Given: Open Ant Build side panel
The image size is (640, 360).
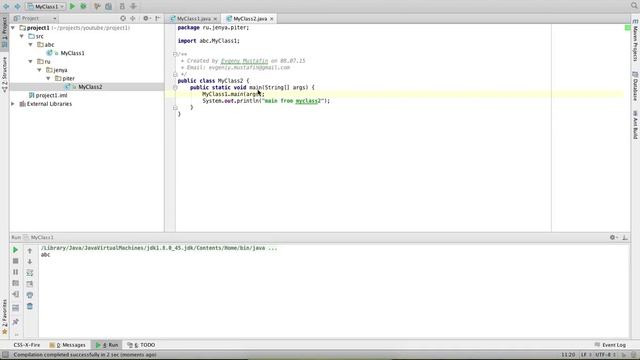Looking at the screenshot, I should 636,124.
